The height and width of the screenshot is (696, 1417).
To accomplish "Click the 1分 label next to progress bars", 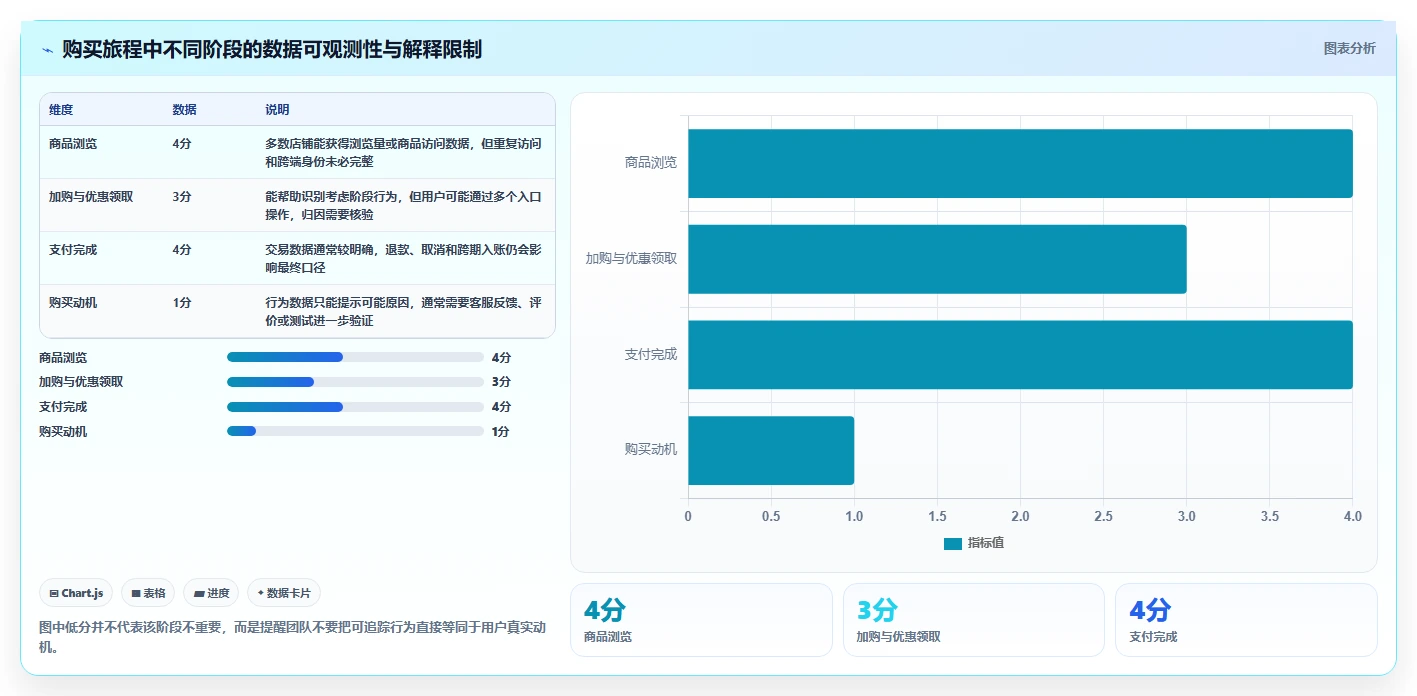I will pyautogui.click(x=501, y=431).
